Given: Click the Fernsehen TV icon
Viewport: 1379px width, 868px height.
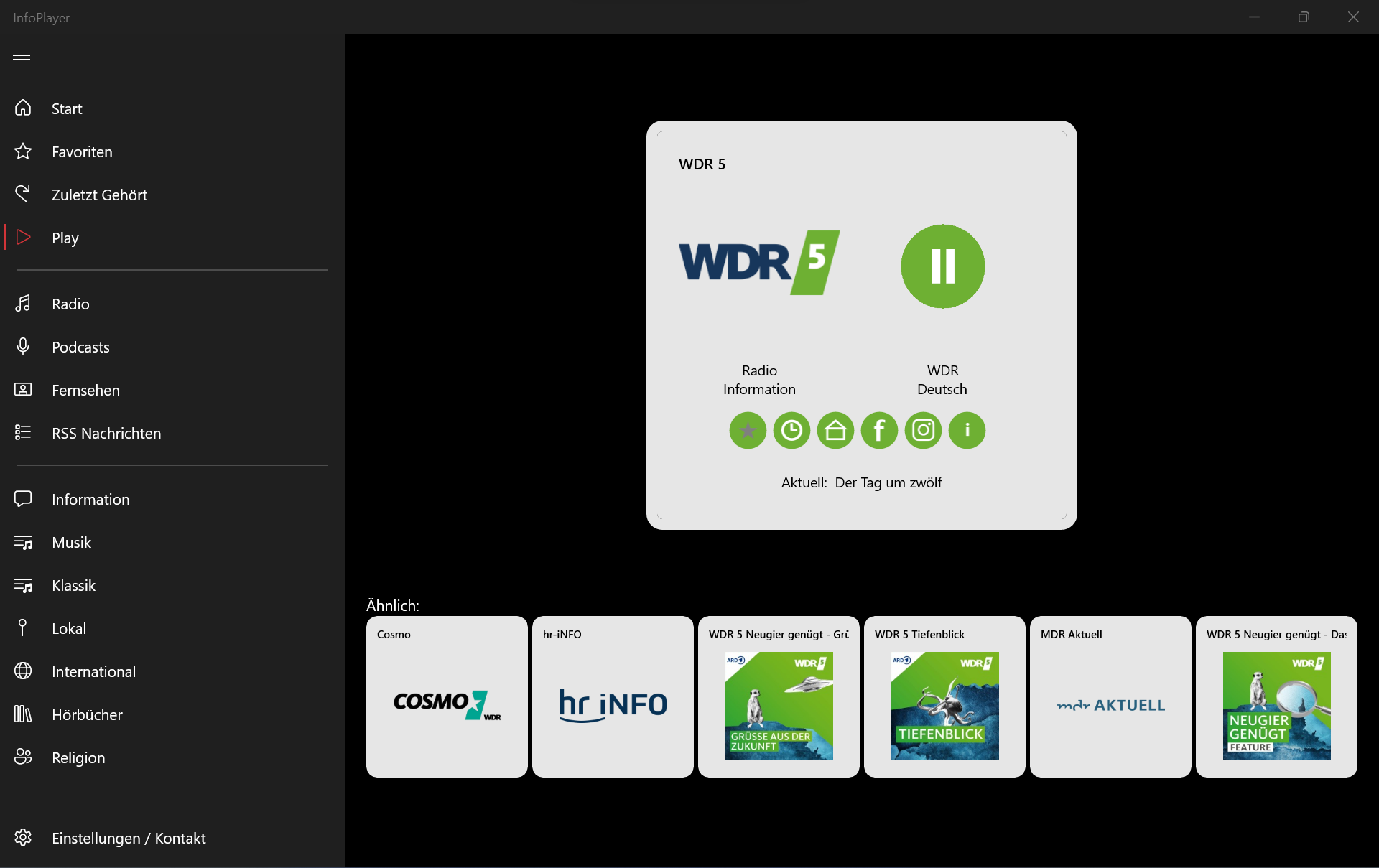Looking at the screenshot, I should coord(23,389).
